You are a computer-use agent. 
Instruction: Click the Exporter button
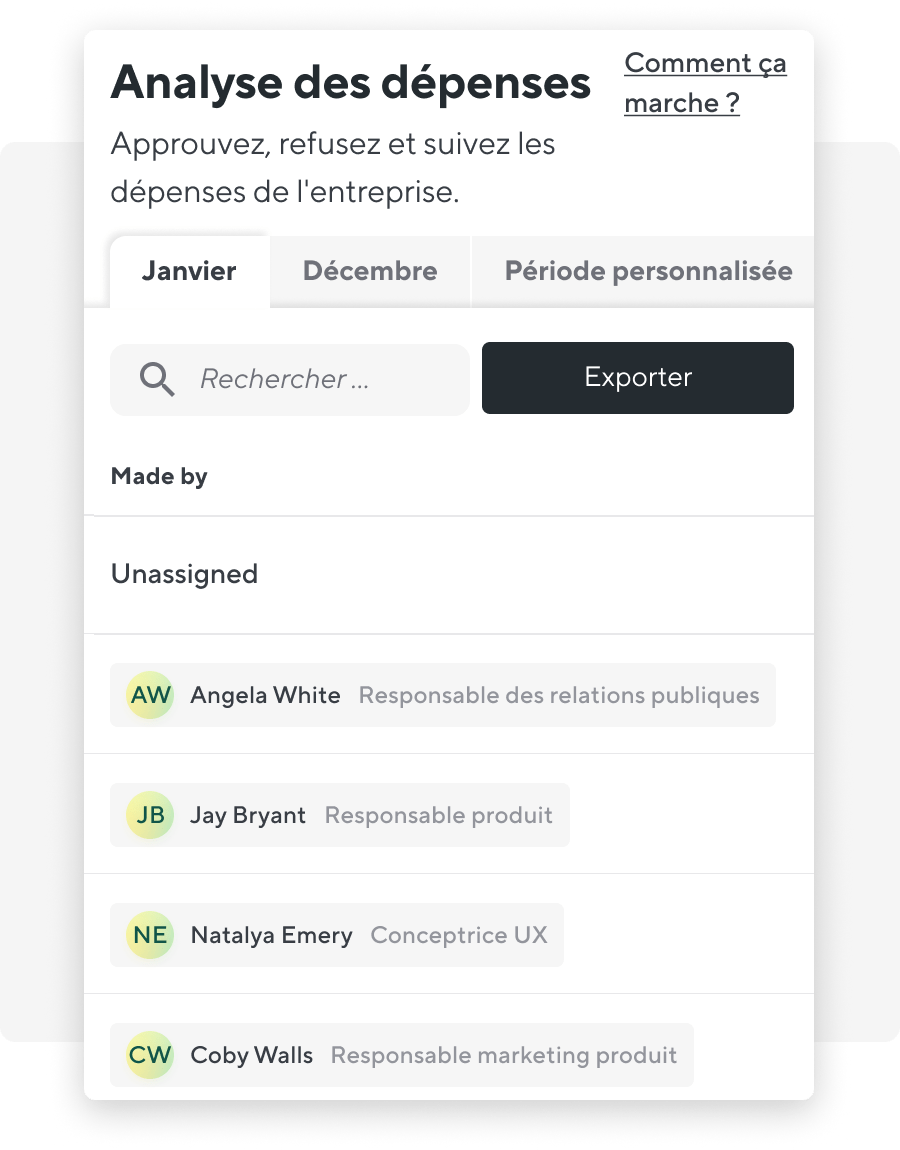637,378
